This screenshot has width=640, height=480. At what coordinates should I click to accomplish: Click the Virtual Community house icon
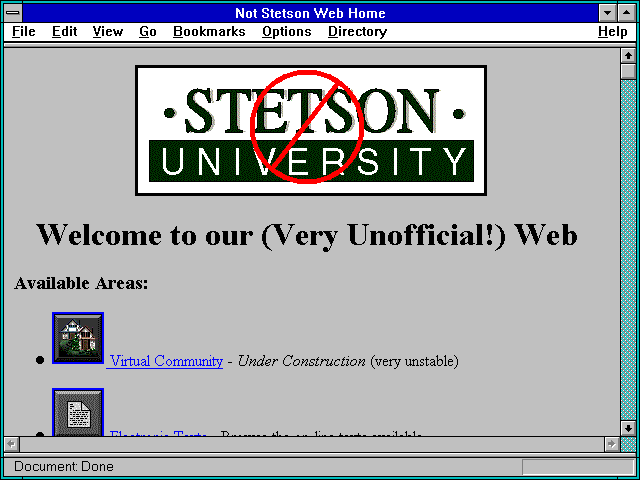click(x=78, y=338)
